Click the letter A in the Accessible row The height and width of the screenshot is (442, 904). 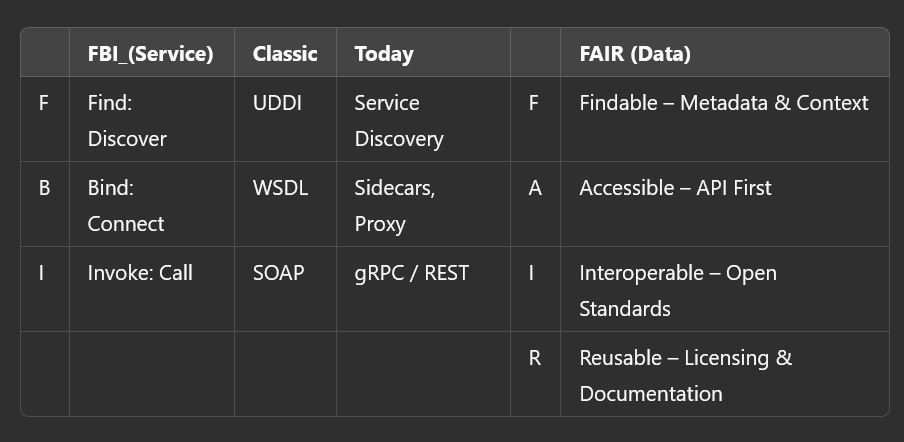534,188
